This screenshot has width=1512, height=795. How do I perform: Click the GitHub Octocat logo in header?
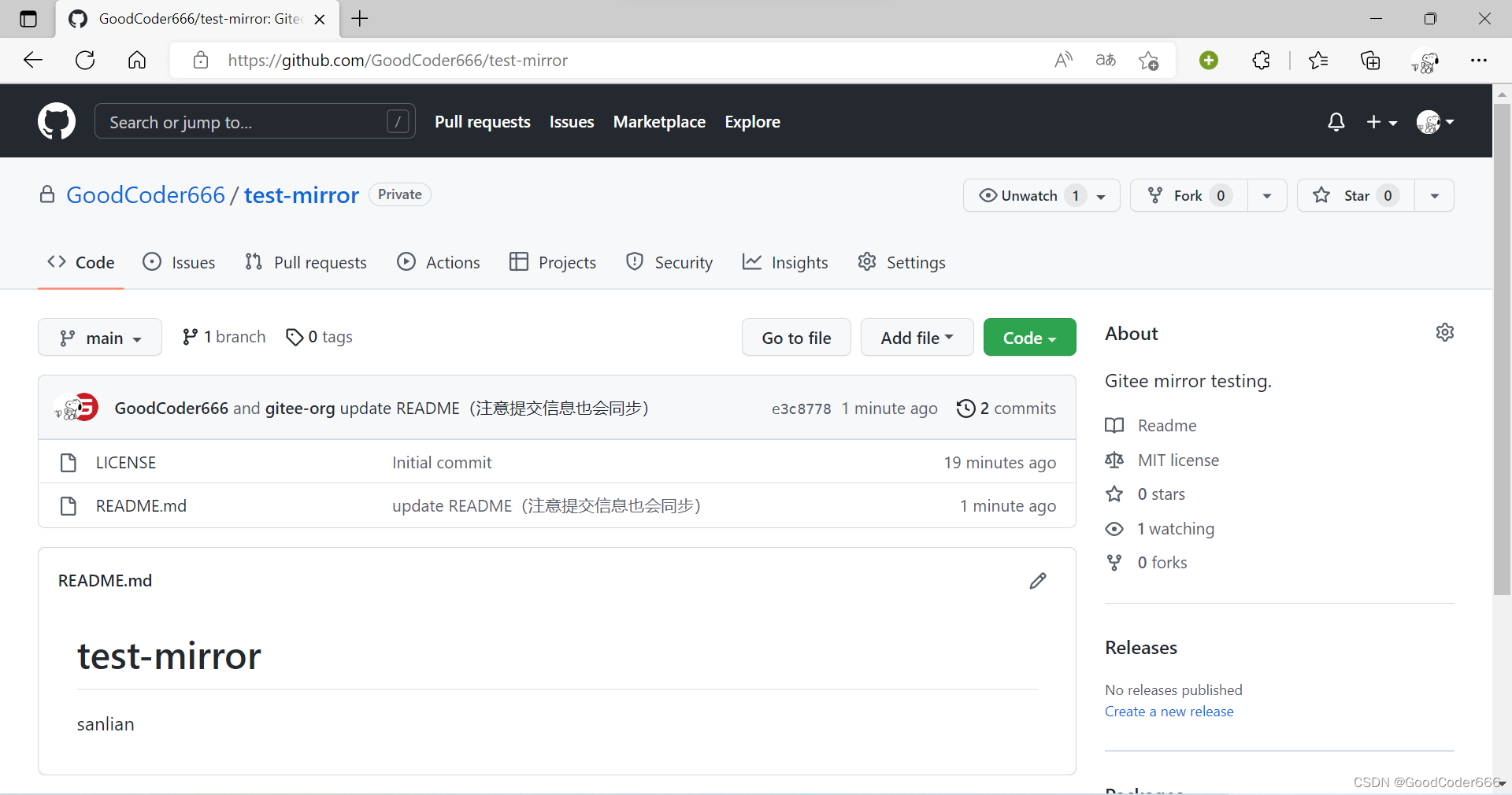coord(57,121)
